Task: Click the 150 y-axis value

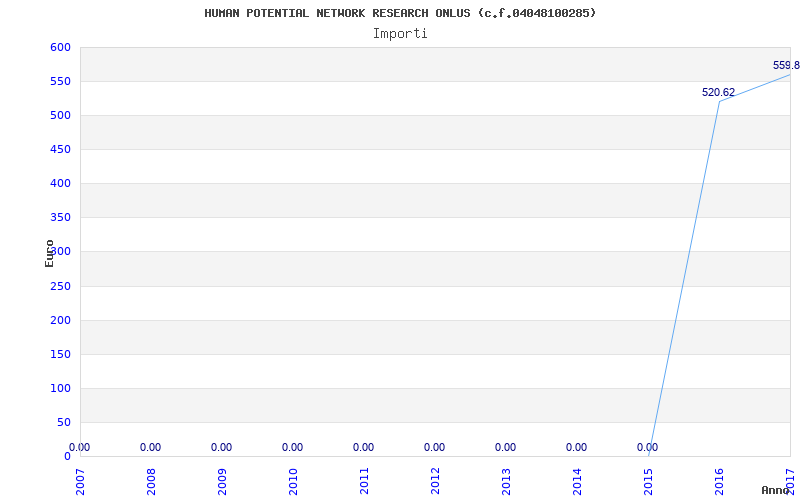Action: [x=60, y=355]
